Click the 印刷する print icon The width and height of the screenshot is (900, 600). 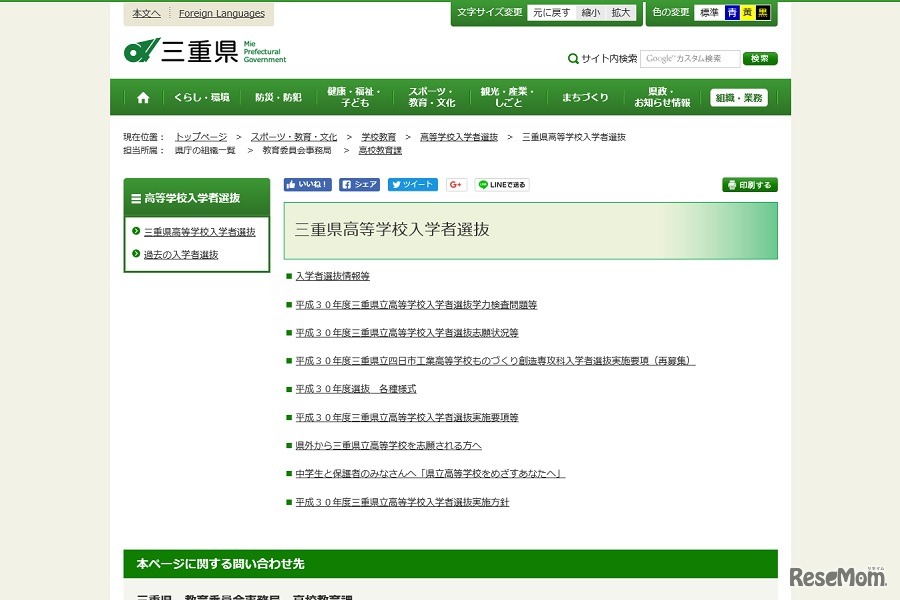point(749,184)
